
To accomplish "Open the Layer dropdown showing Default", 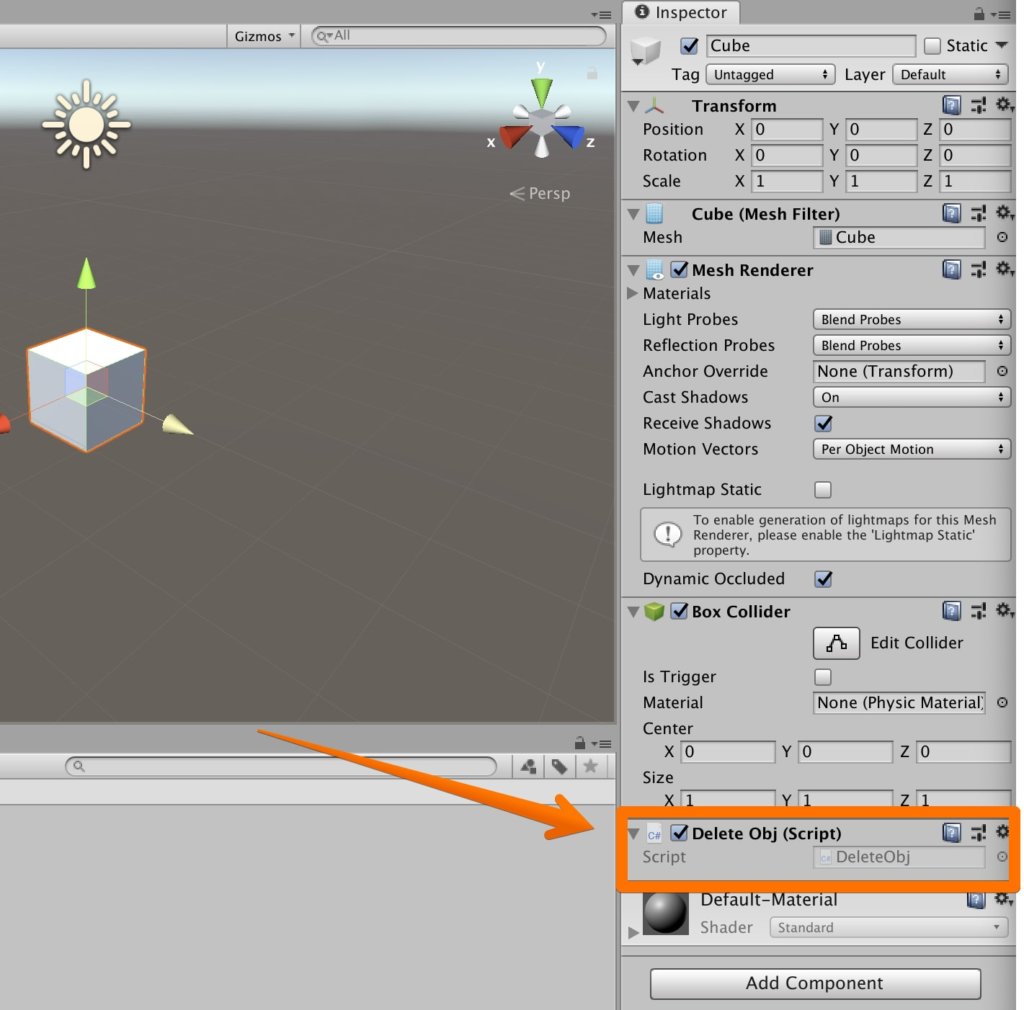I will click(950, 73).
